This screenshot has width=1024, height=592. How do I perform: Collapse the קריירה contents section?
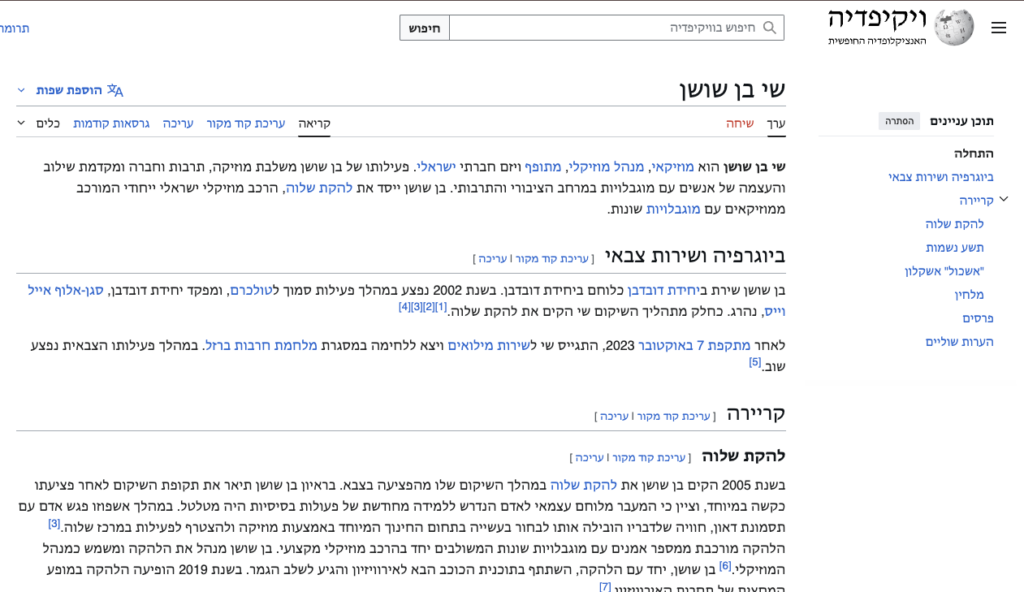pos(1004,199)
